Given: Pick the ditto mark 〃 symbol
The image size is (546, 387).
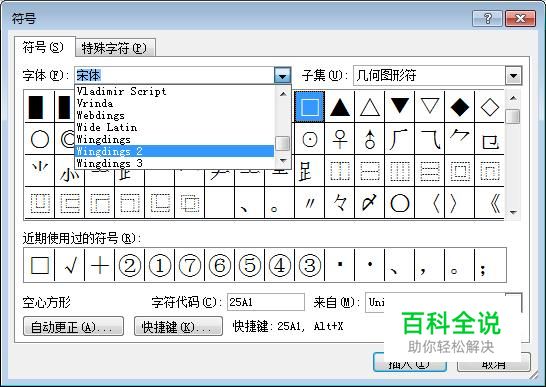Looking at the screenshot, I should (x=310, y=203).
